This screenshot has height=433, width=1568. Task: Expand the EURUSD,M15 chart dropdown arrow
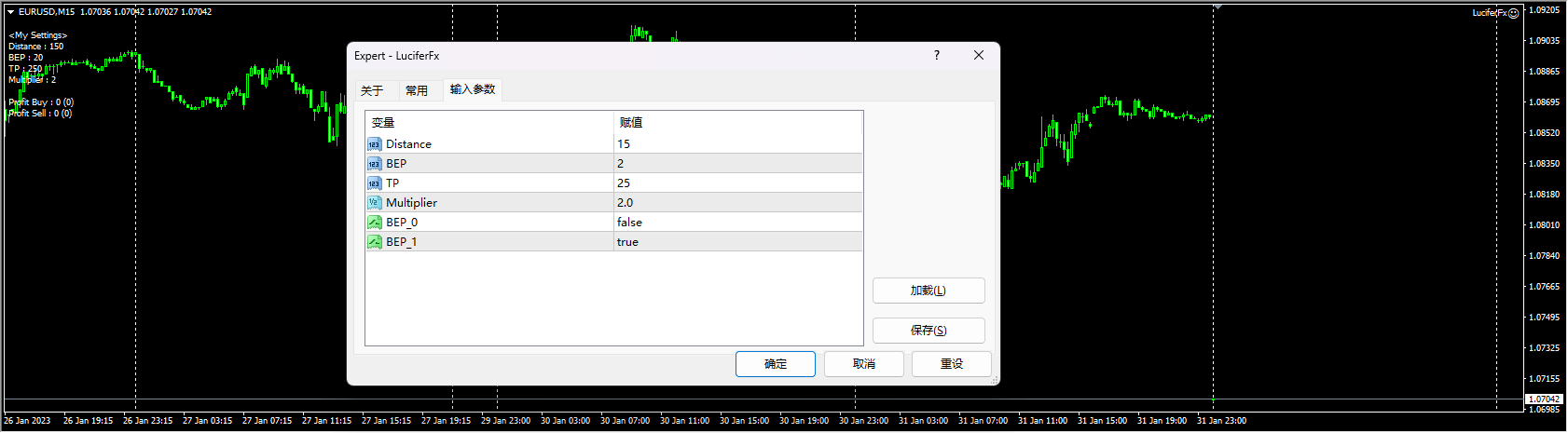[x=10, y=12]
